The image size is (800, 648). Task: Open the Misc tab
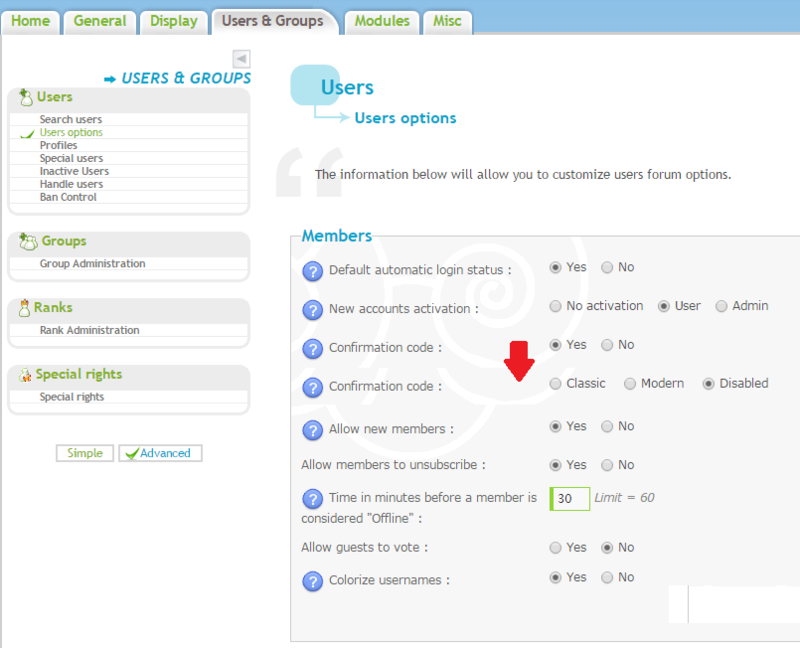[447, 21]
